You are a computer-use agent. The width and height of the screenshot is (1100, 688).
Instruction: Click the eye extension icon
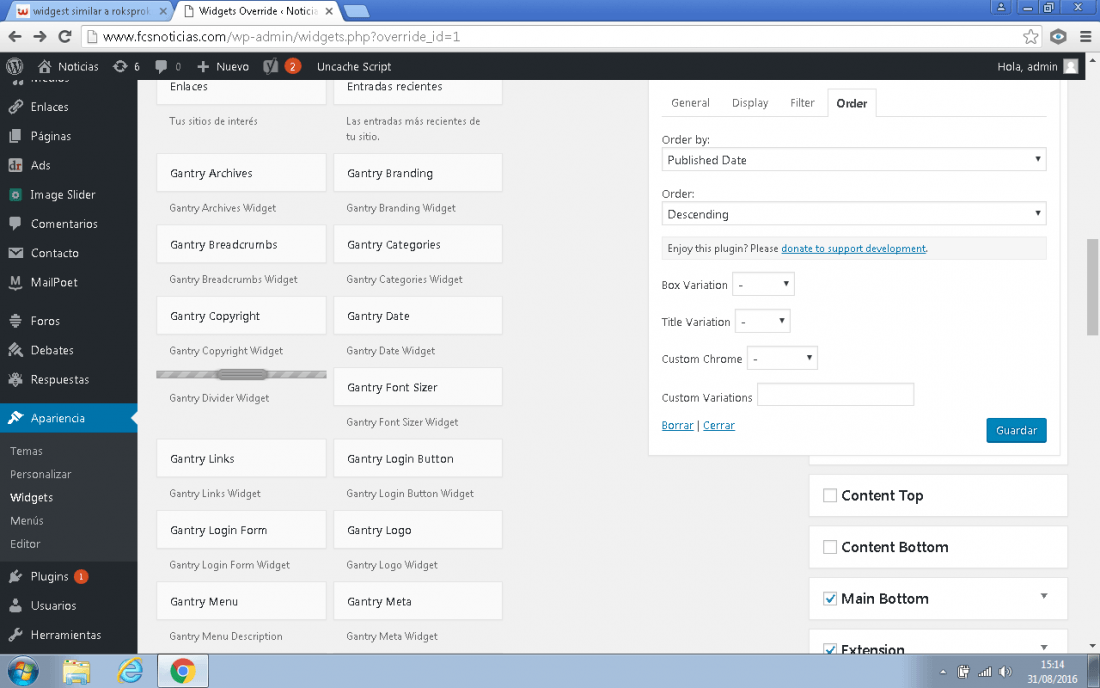tap(1058, 36)
